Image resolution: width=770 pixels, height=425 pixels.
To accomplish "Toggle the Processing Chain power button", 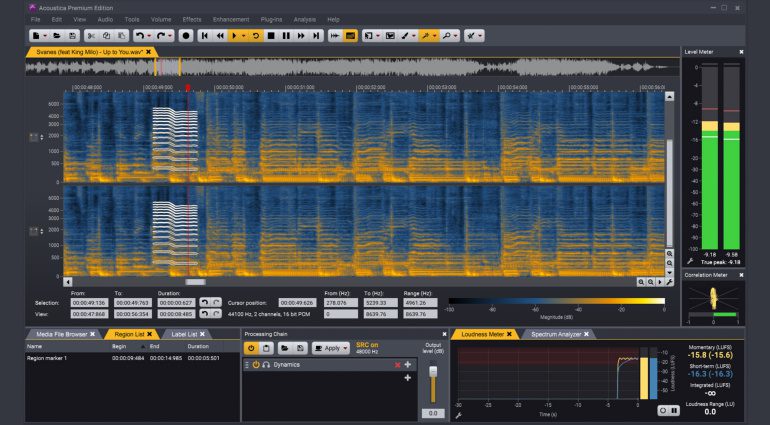I will click(x=251, y=348).
